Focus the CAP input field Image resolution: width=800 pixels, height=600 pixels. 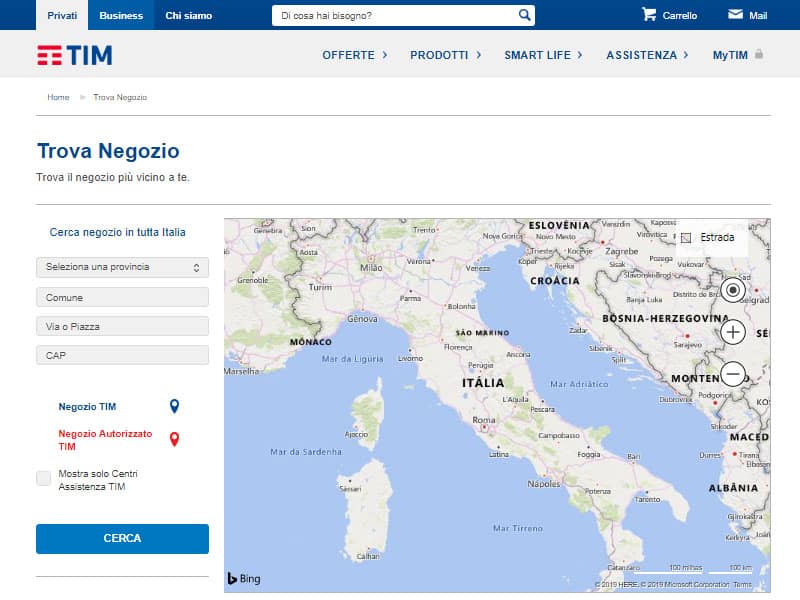click(122, 355)
